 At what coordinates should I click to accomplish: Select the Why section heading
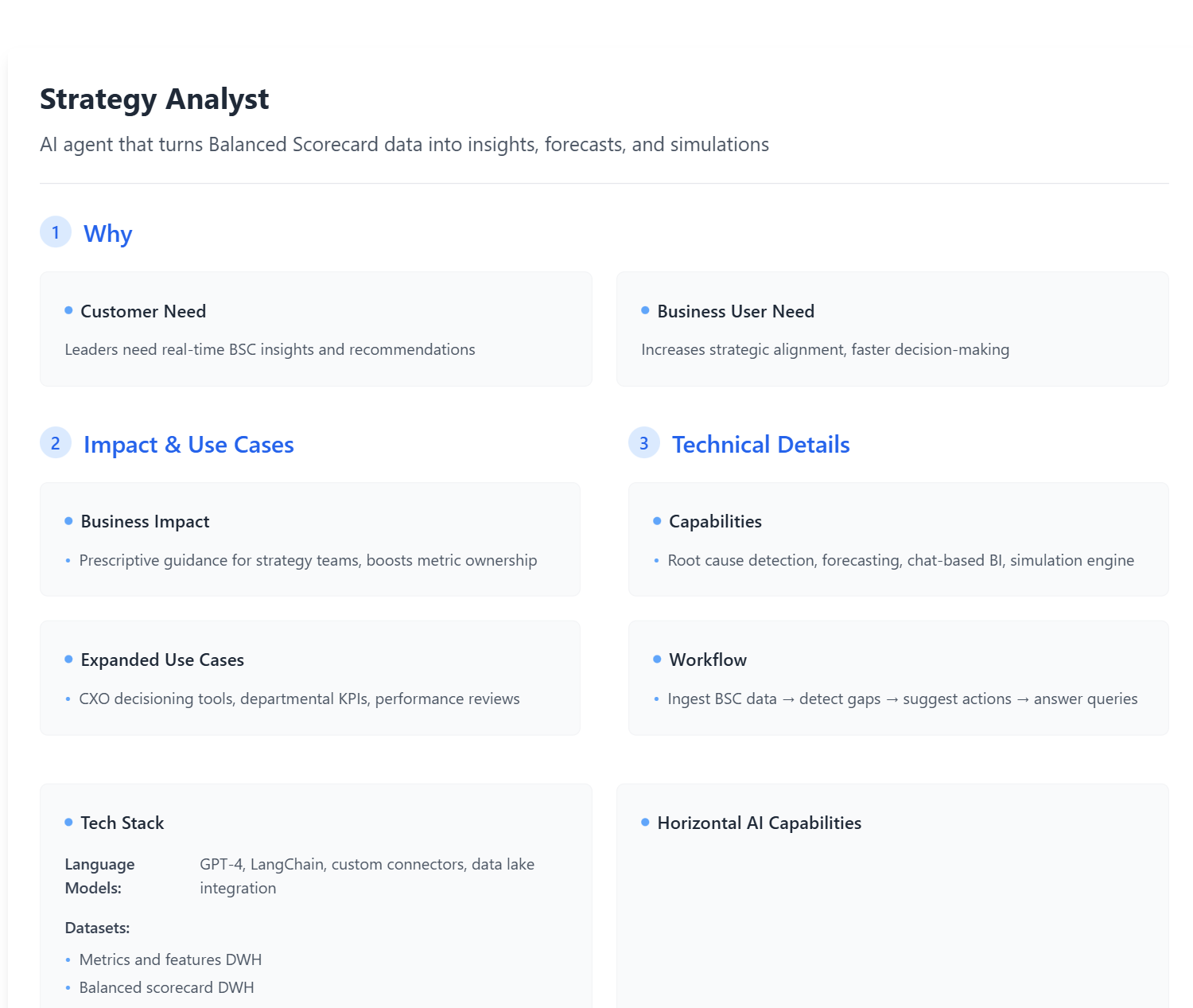coord(108,234)
